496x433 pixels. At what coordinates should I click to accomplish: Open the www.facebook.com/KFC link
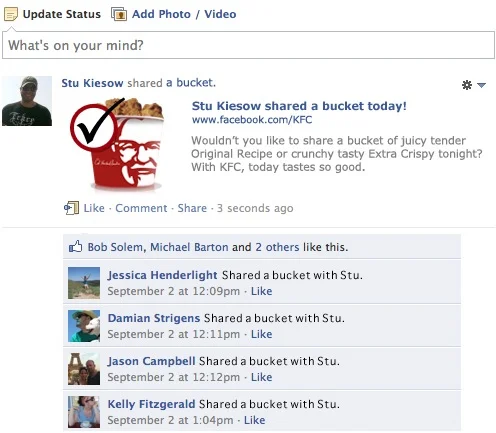click(x=252, y=120)
